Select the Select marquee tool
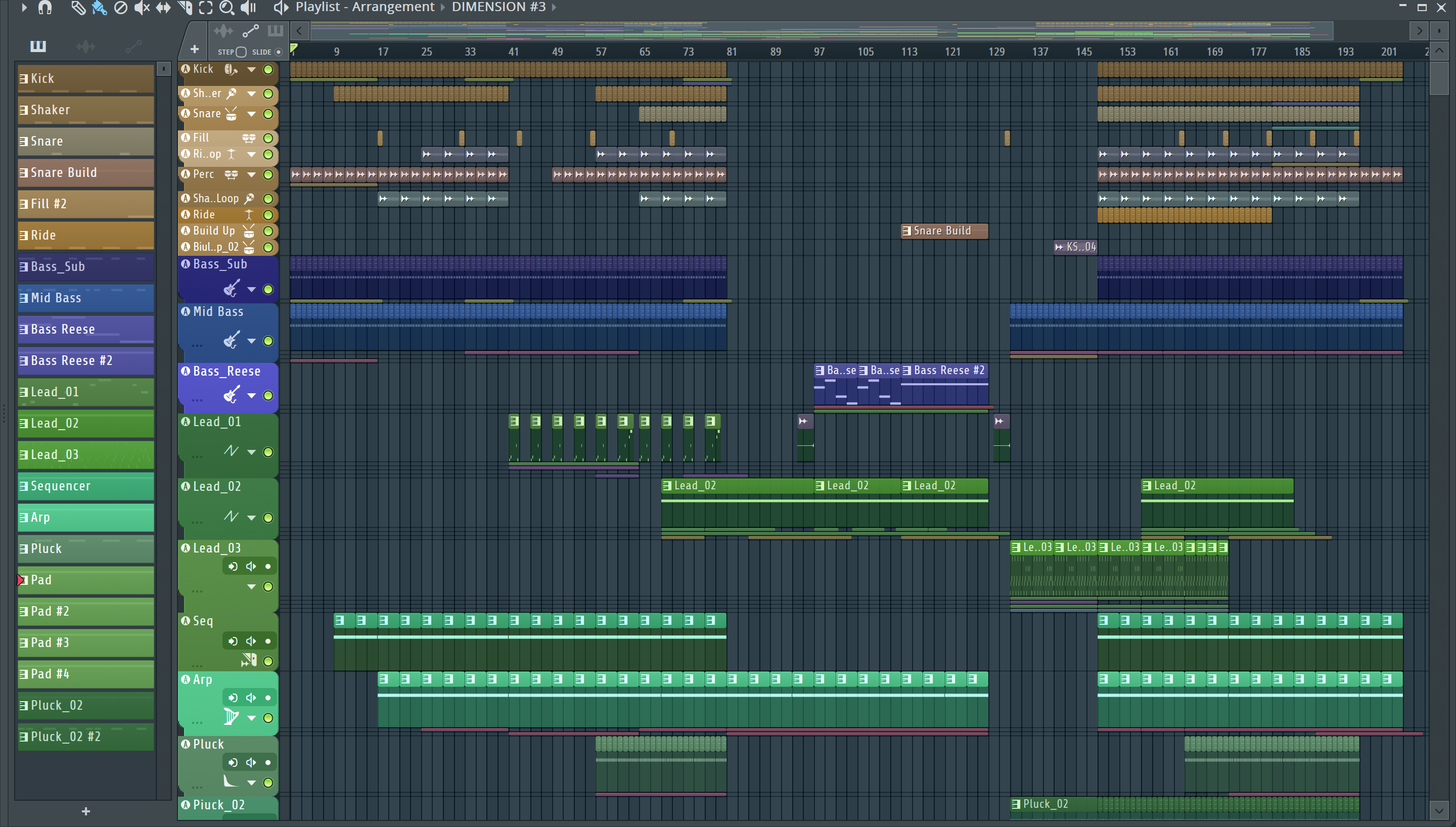 [x=206, y=8]
